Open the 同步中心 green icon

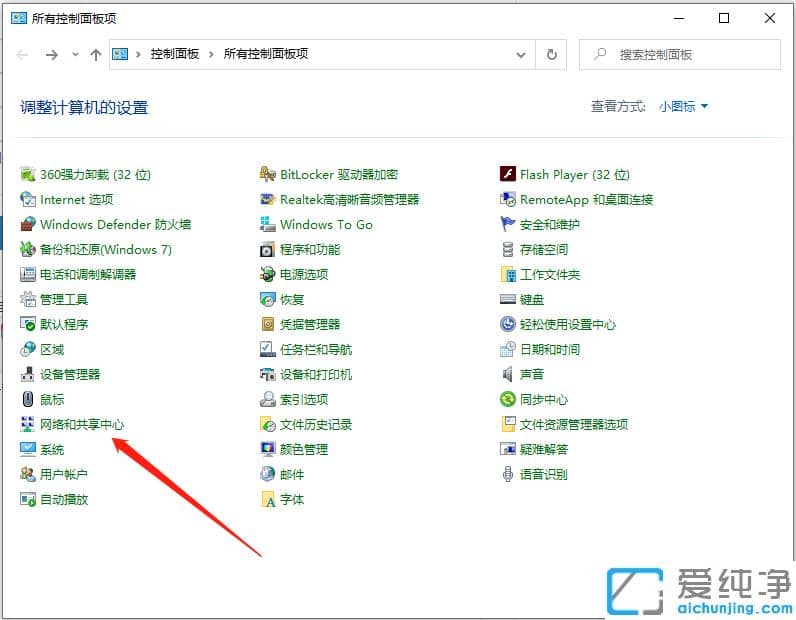coord(508,400)
